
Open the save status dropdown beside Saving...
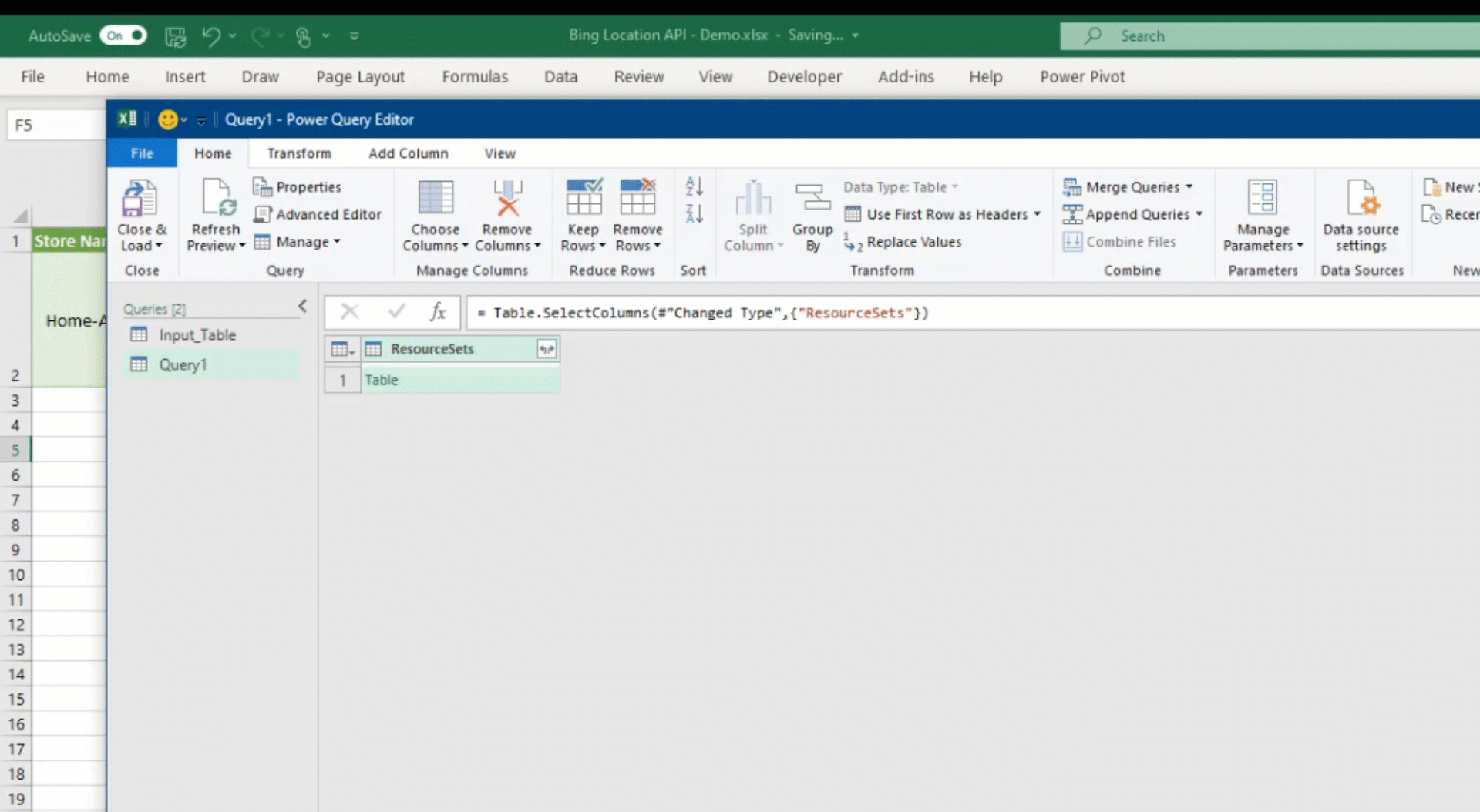[856, 35]
